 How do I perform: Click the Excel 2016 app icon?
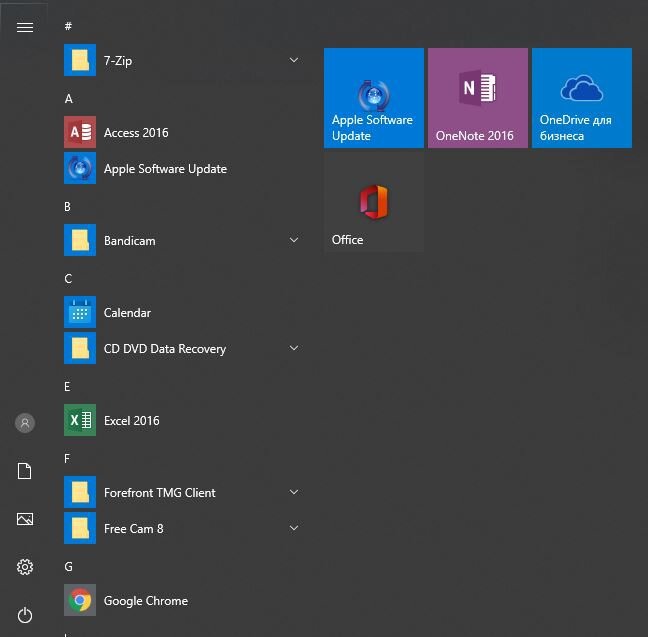pos(80,420)
